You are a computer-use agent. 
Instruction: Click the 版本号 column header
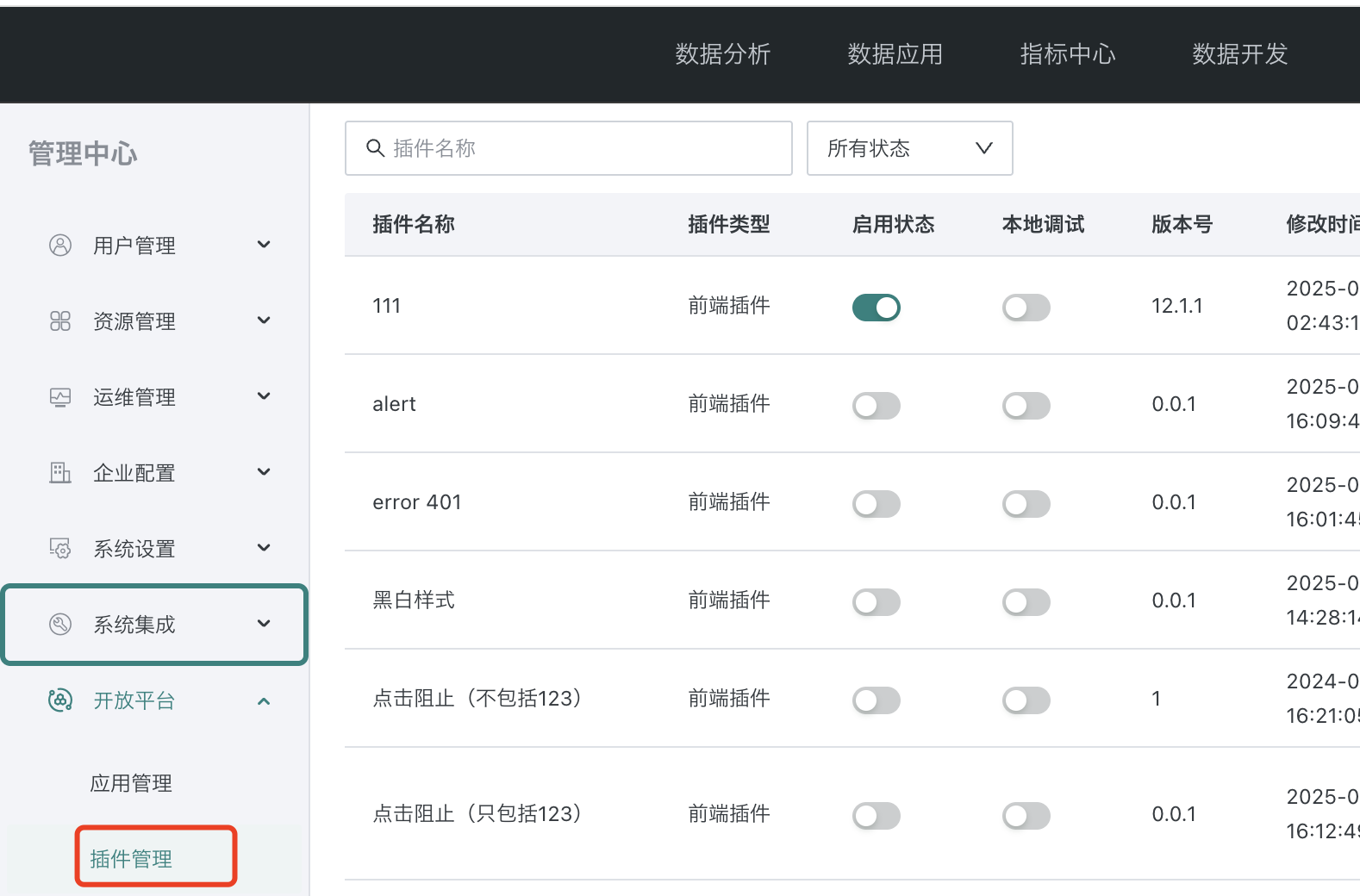tap(1182, 225)
